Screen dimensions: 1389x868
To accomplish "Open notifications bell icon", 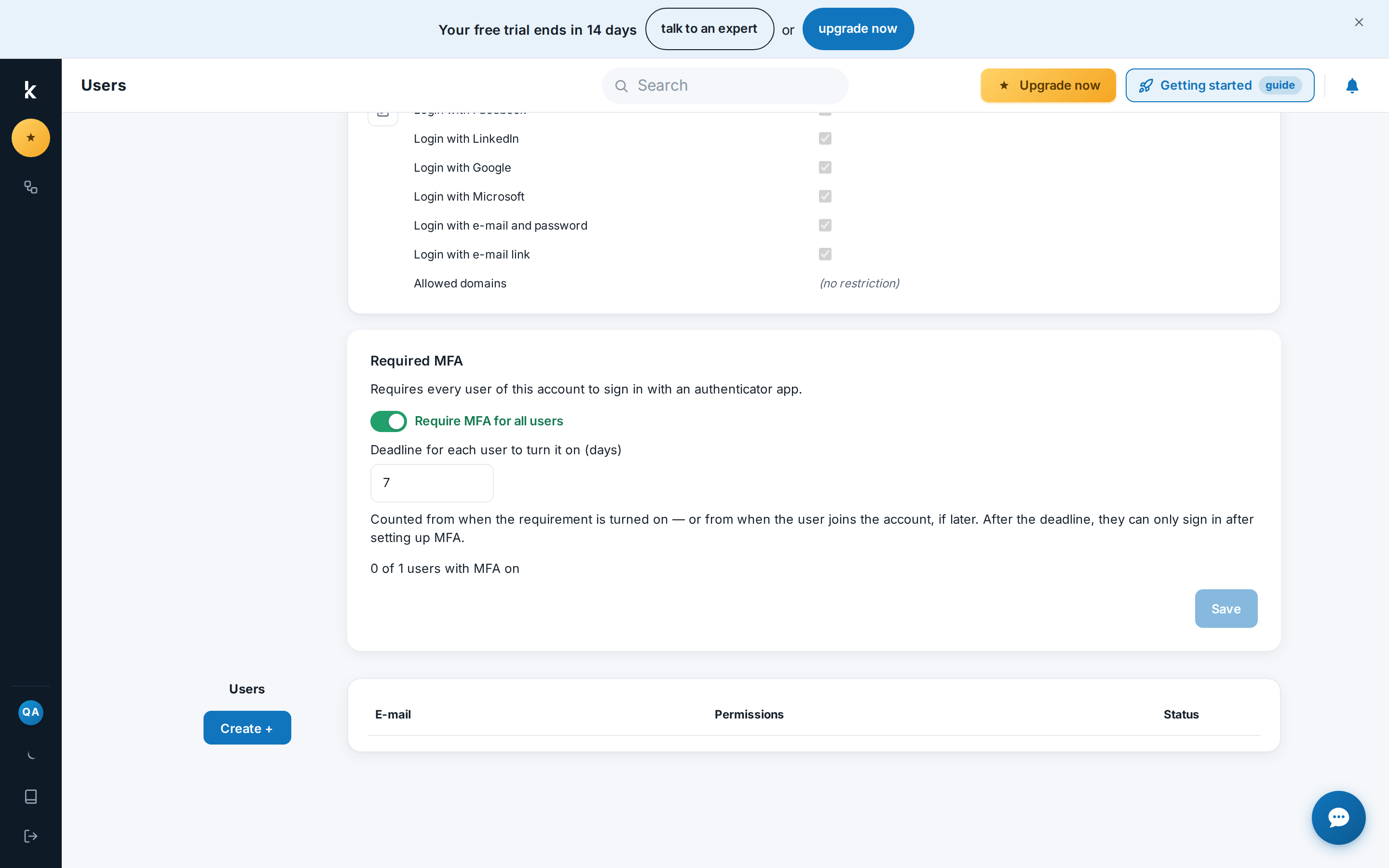I will pyautogui.click(x=1352, y=85).
